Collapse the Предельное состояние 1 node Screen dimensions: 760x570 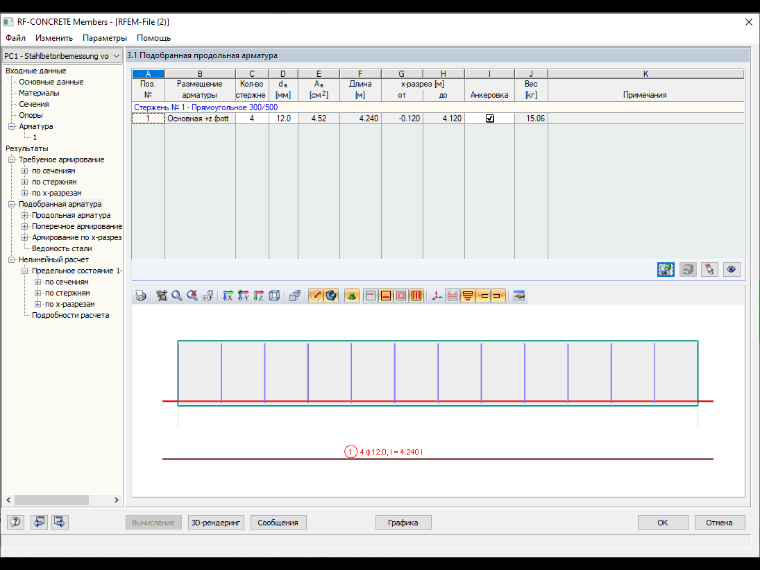coord(25,271)
